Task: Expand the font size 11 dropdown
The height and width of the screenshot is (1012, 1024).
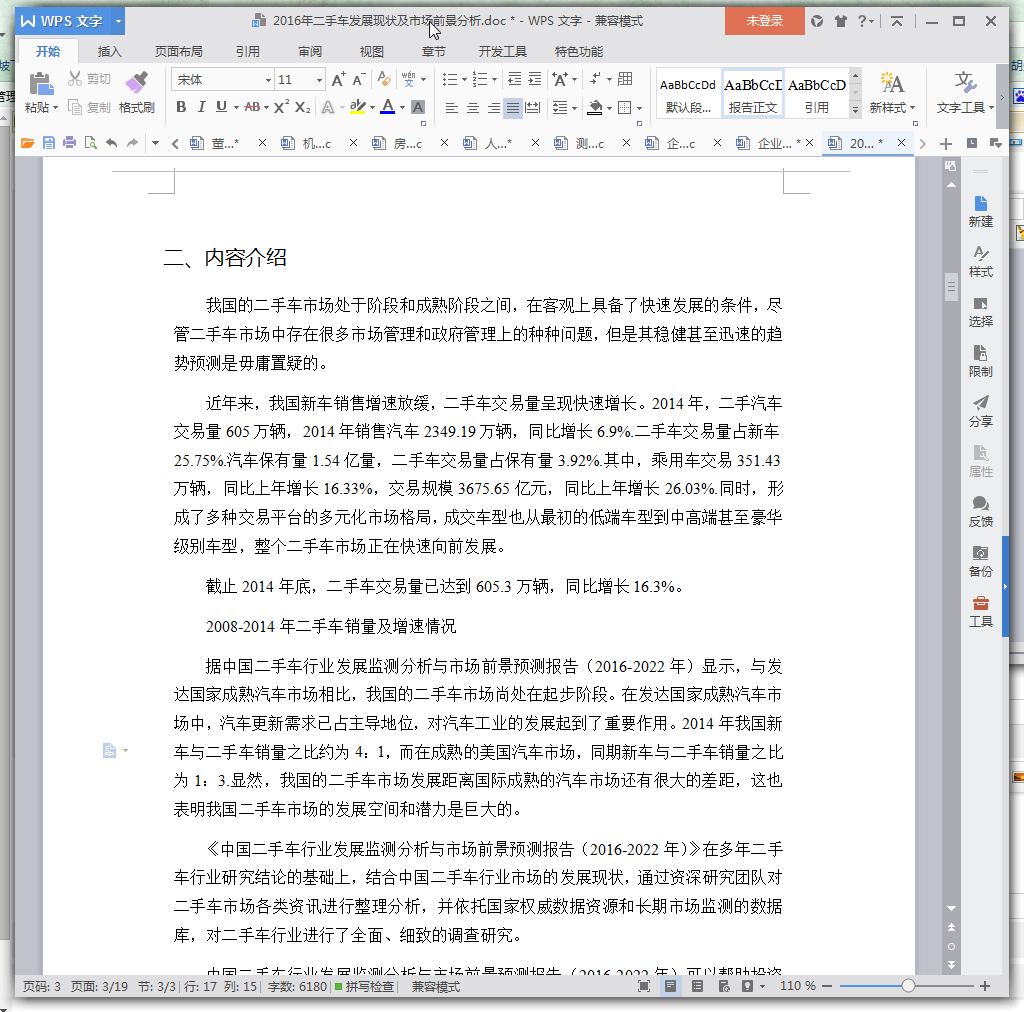Action: click(319, 80)
